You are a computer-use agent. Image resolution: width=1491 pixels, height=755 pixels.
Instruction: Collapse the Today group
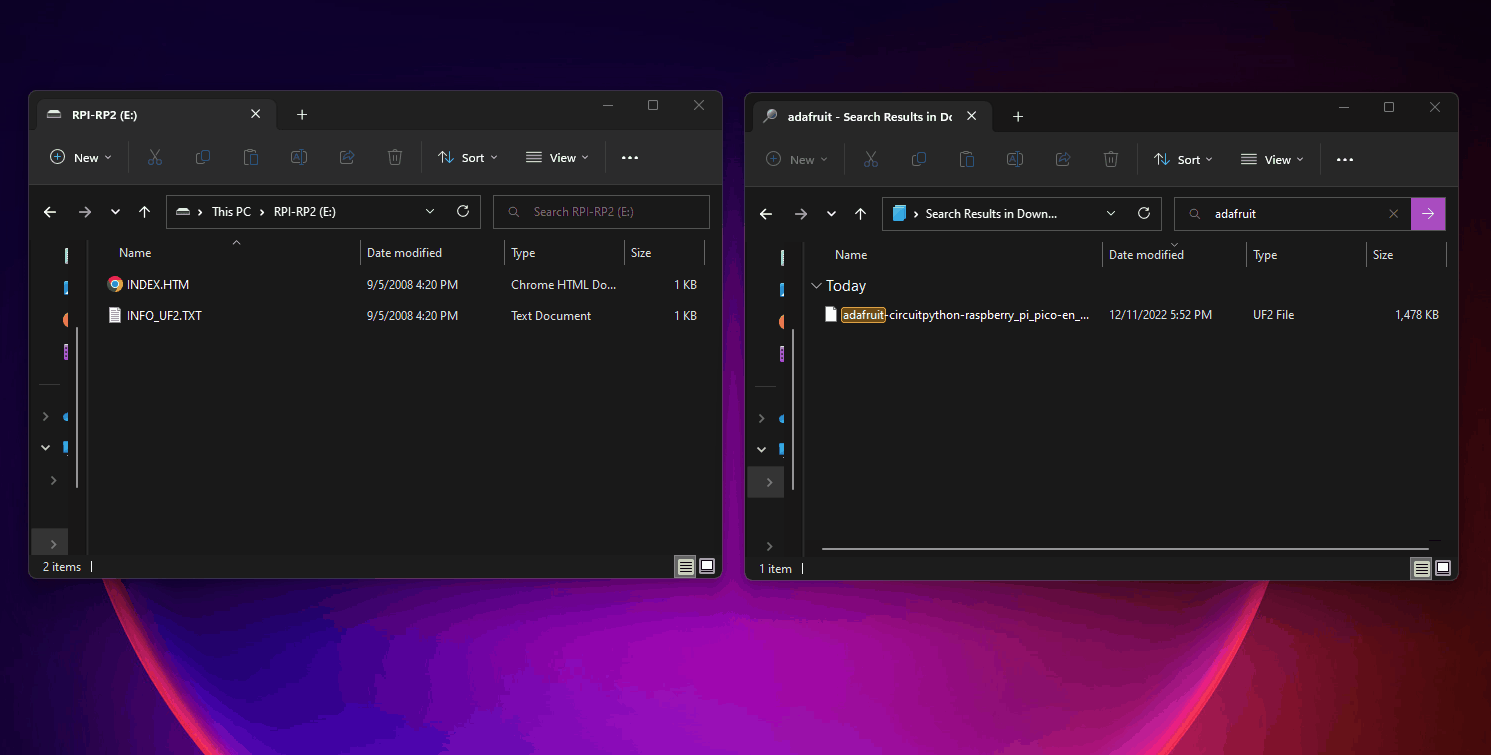(x=817, y=286)
